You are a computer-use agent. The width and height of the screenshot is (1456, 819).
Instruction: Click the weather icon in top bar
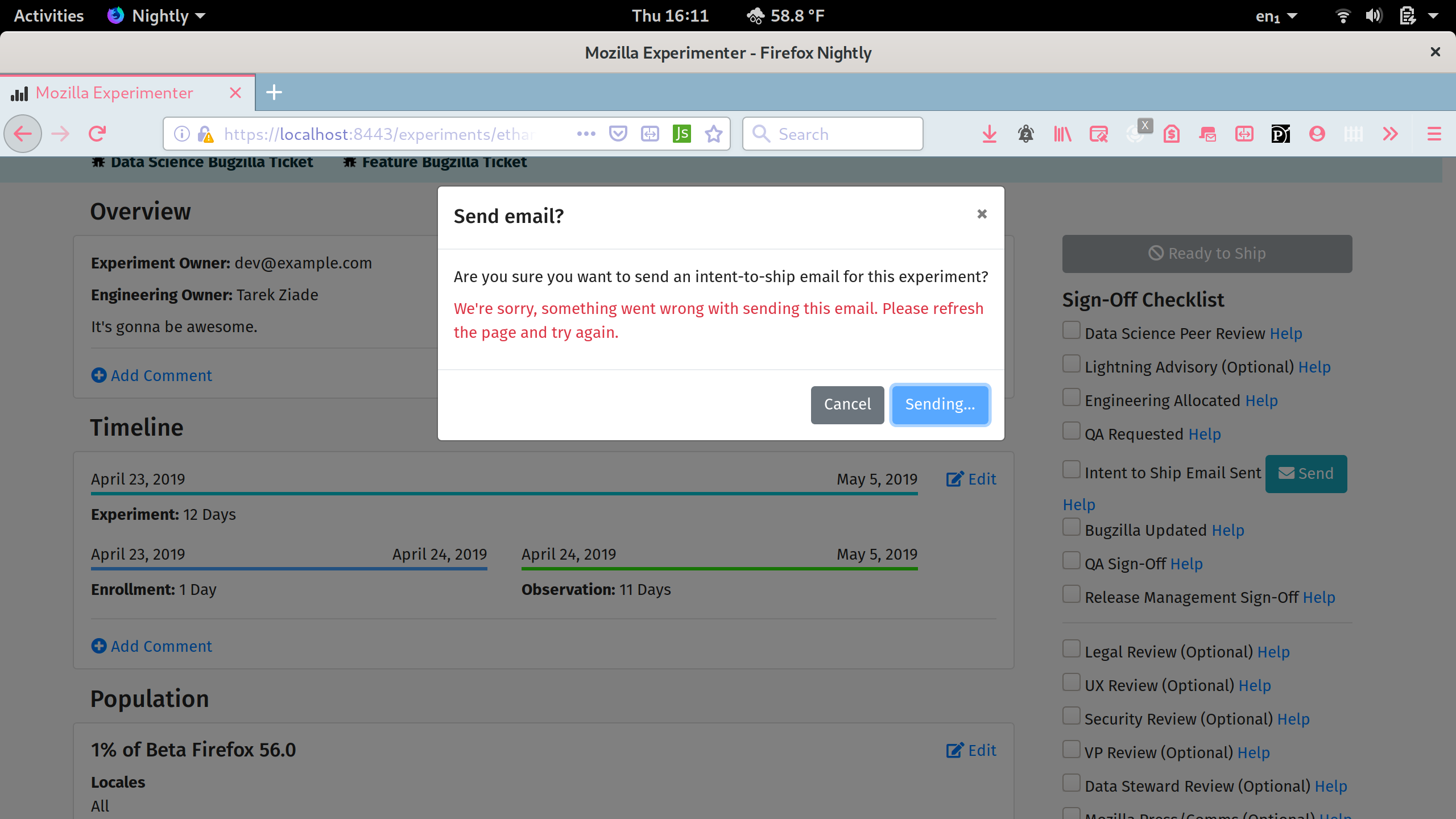tap(756, 16)
